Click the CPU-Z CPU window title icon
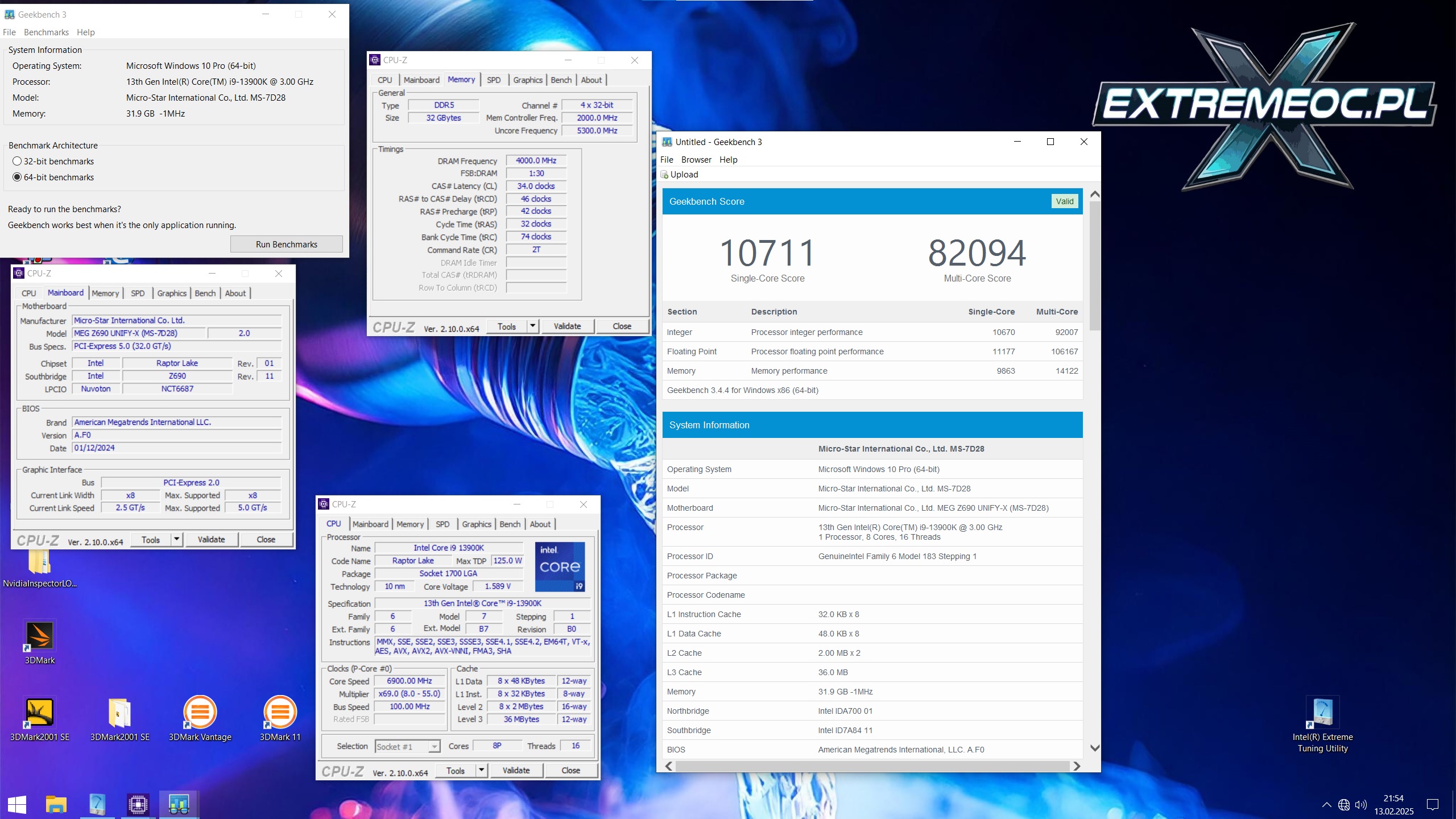The width and height of the screenshot is (1456, 819). point(324,504)
